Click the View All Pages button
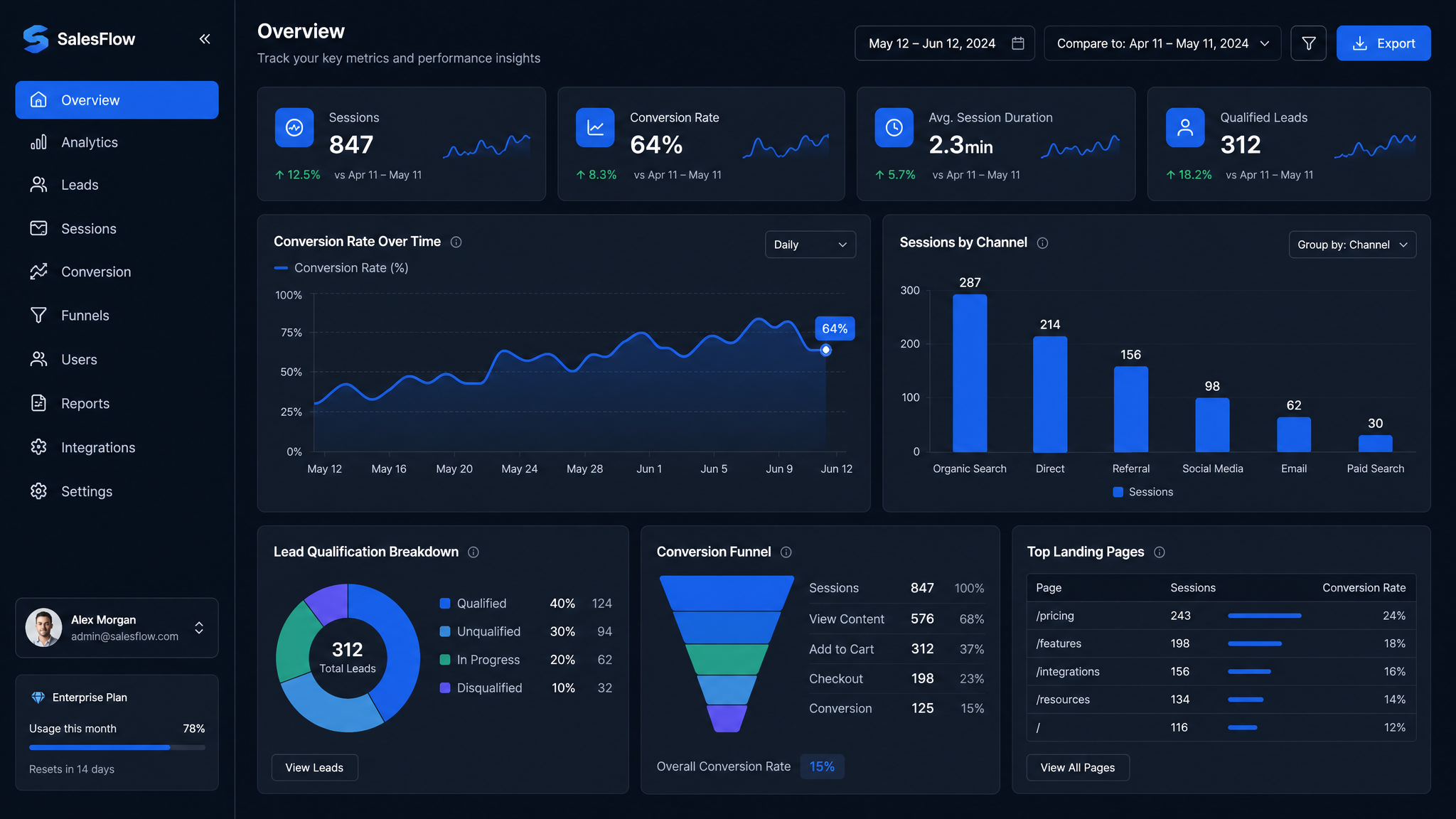The height and width of the screenshot is (819, 1456). [1078, 768]
